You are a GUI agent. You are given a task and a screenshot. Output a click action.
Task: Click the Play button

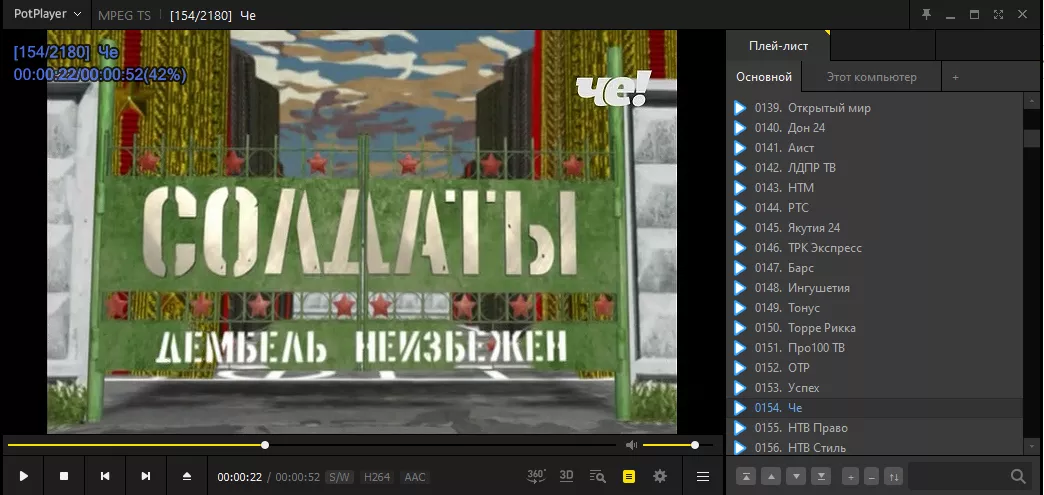tap(23, 476)
